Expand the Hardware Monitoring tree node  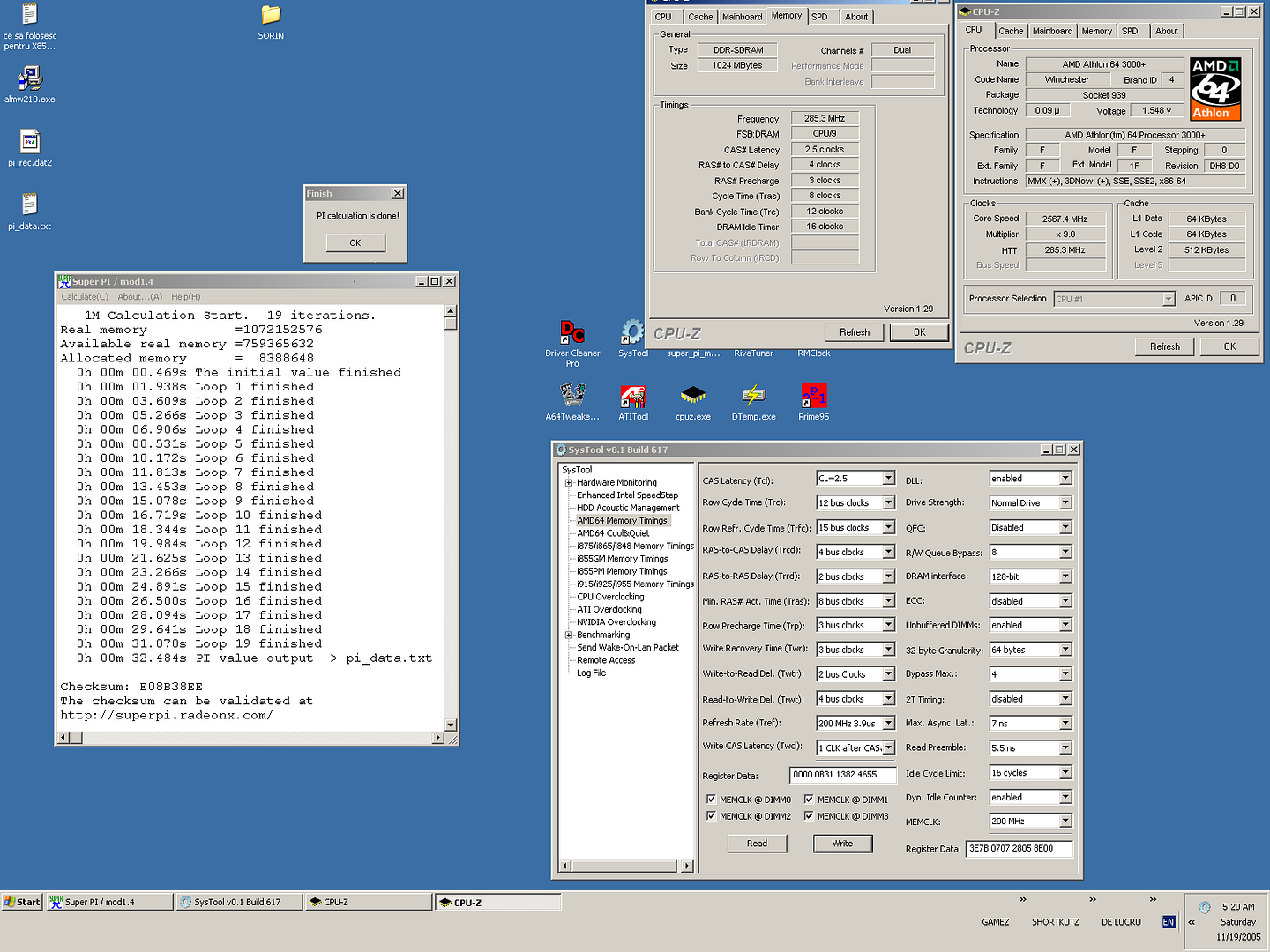click(569, 483)
